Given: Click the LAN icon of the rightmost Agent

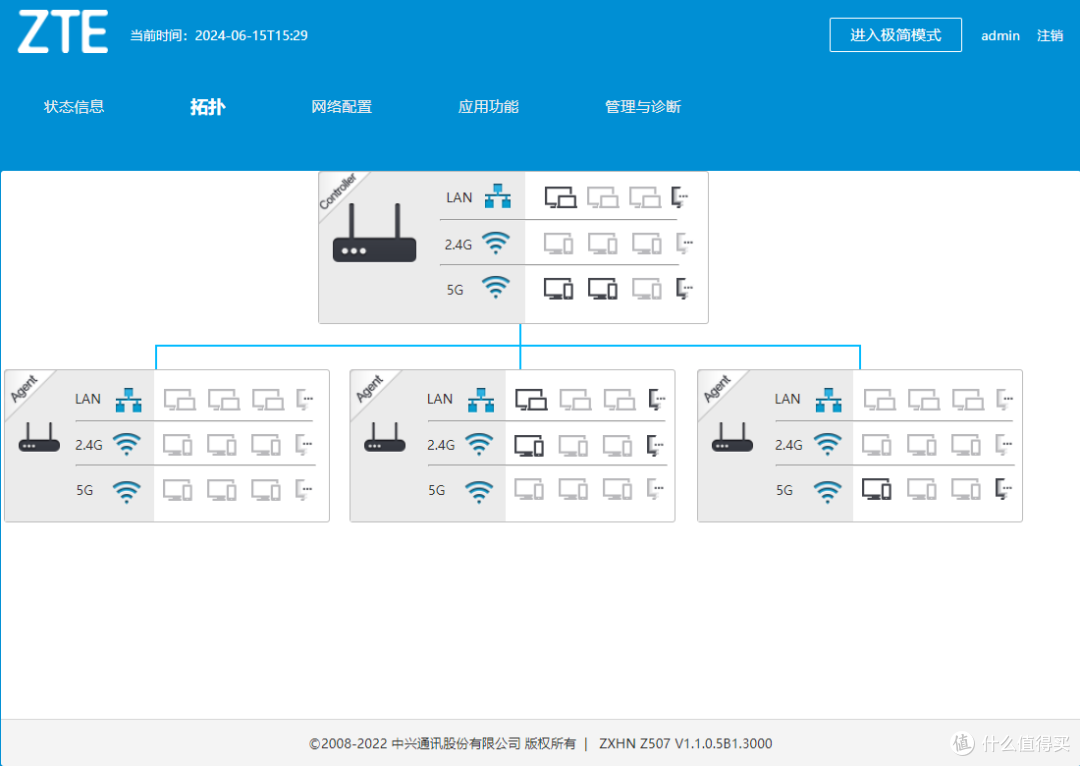Looking at the screenshot, I should (830, 398).
